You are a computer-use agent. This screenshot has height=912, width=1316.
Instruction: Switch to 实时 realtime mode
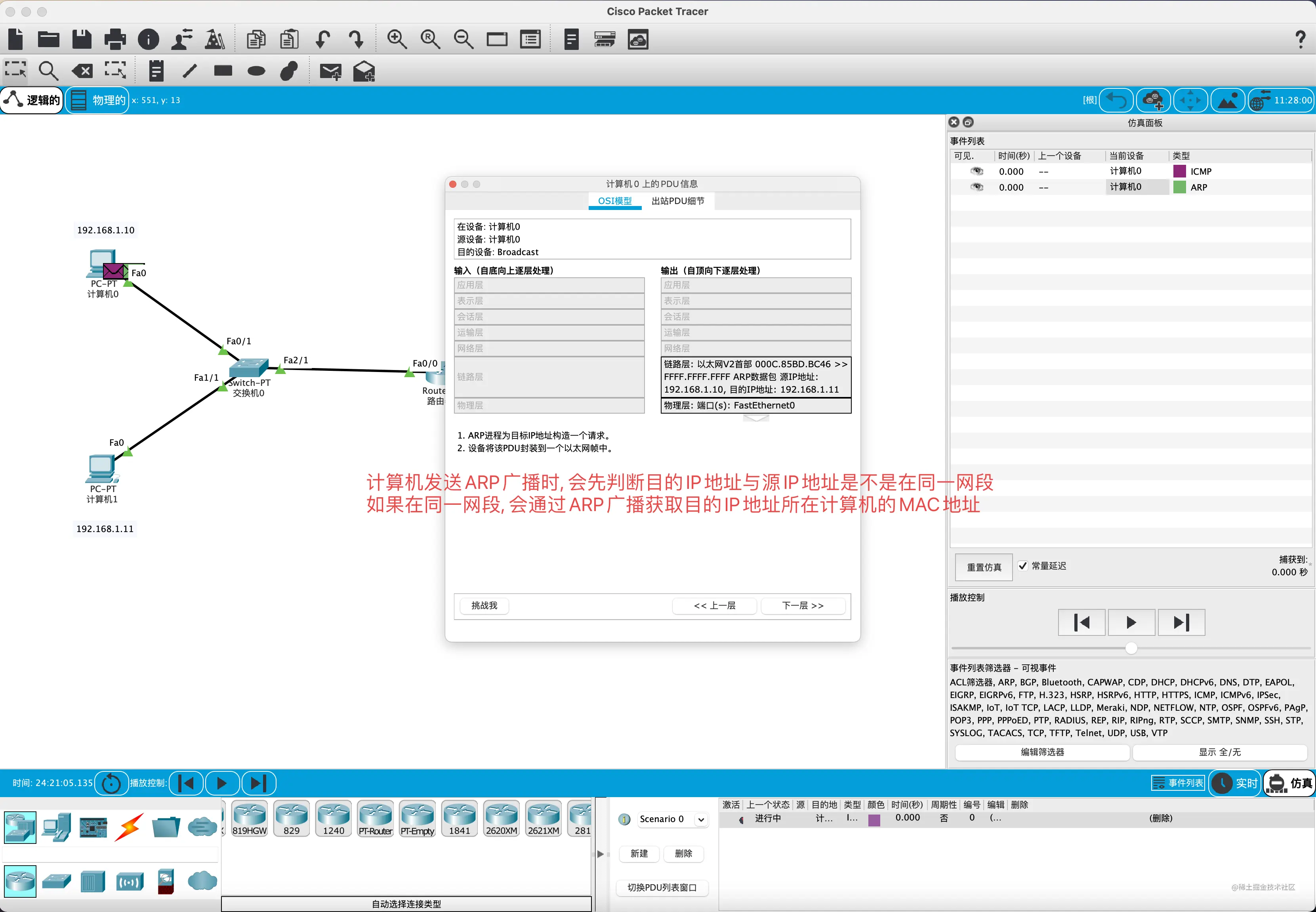[x=1234, y=783]
